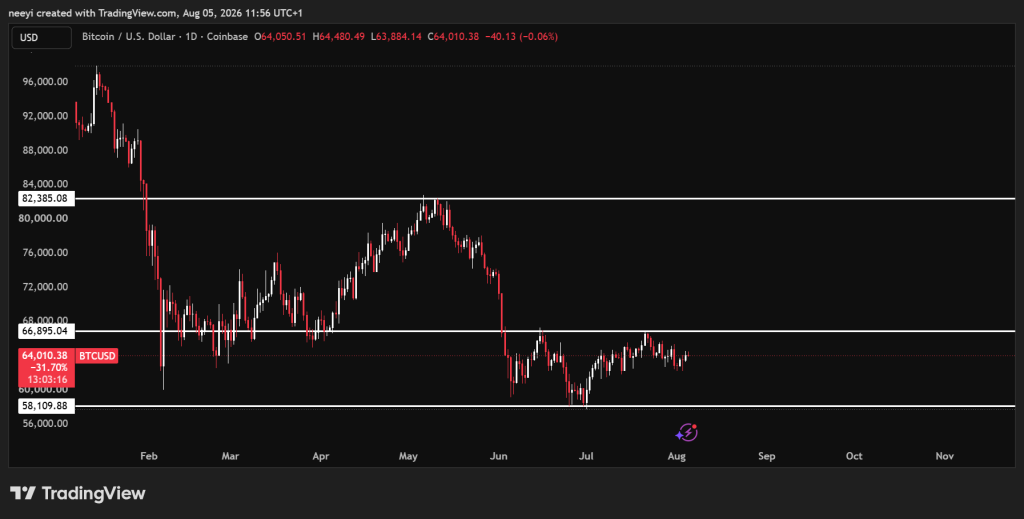The image size is (1024, 519).
Task: Click the Aug time axis label
Action: pyautogui.click(x=677, y=456)
